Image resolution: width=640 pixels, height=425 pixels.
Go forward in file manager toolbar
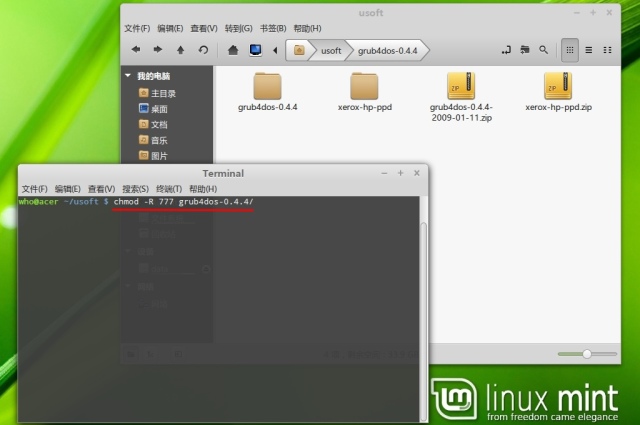point(158,50)
